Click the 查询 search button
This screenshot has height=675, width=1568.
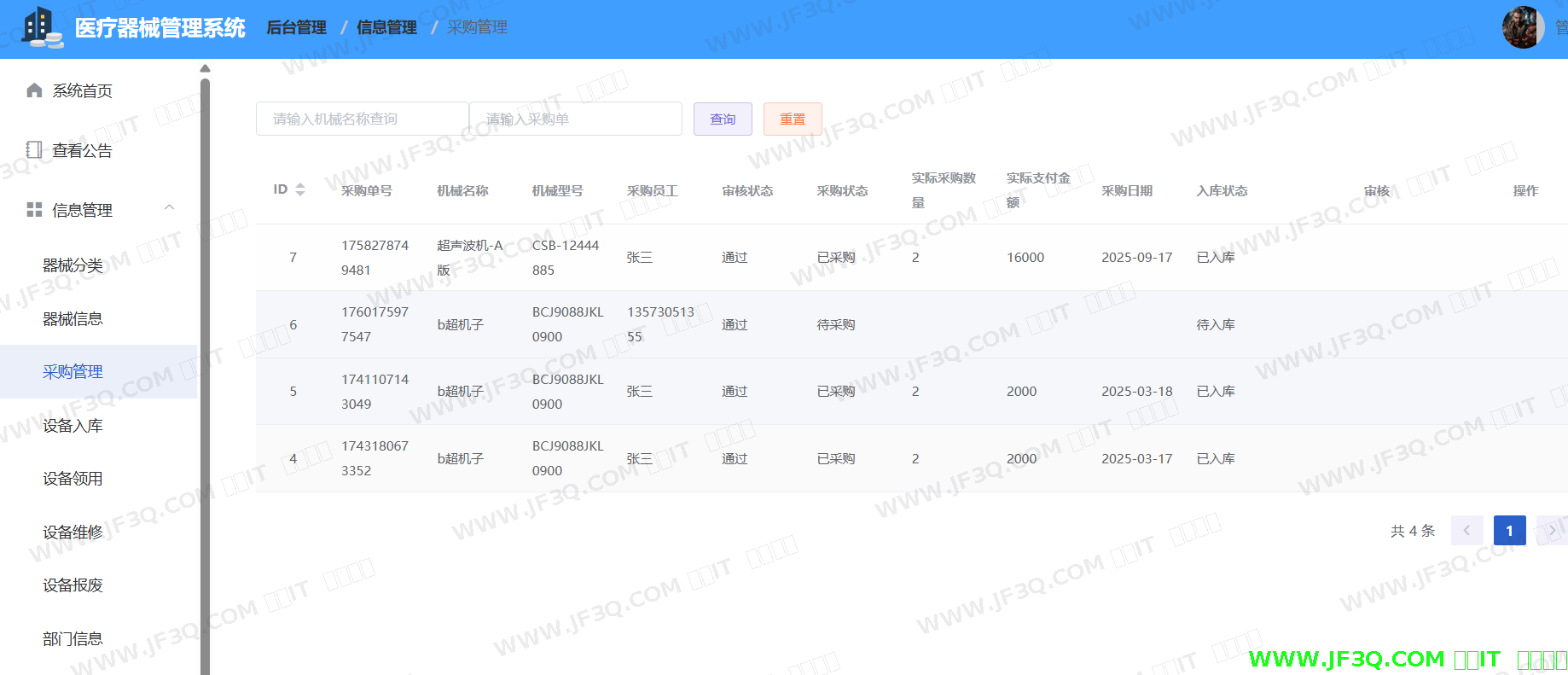pyautogui.click(x=723, y=119)
